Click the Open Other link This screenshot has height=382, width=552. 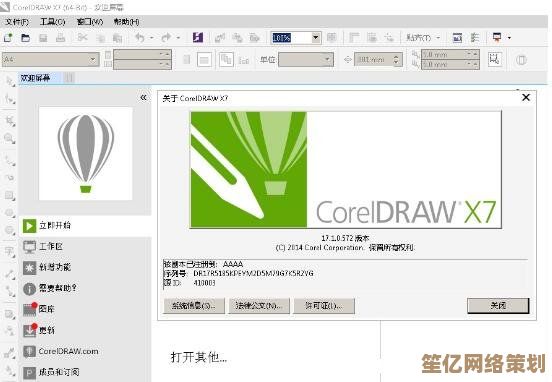pos(199,357)
